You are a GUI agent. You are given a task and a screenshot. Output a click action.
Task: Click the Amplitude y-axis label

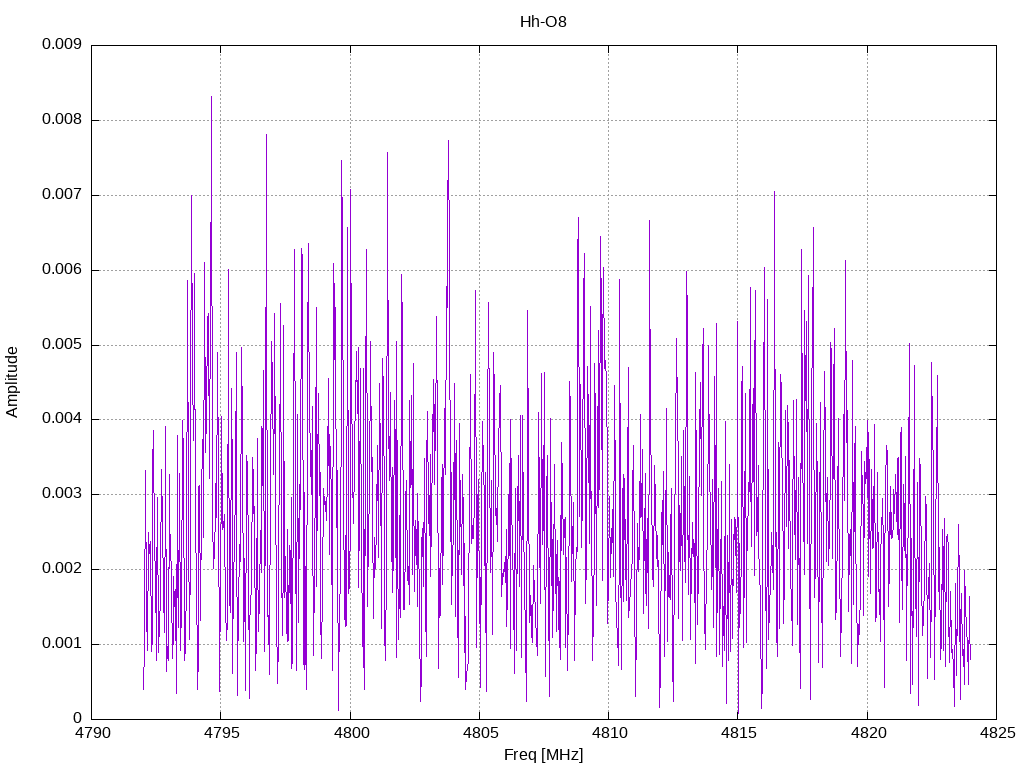[x=12, y=382]
